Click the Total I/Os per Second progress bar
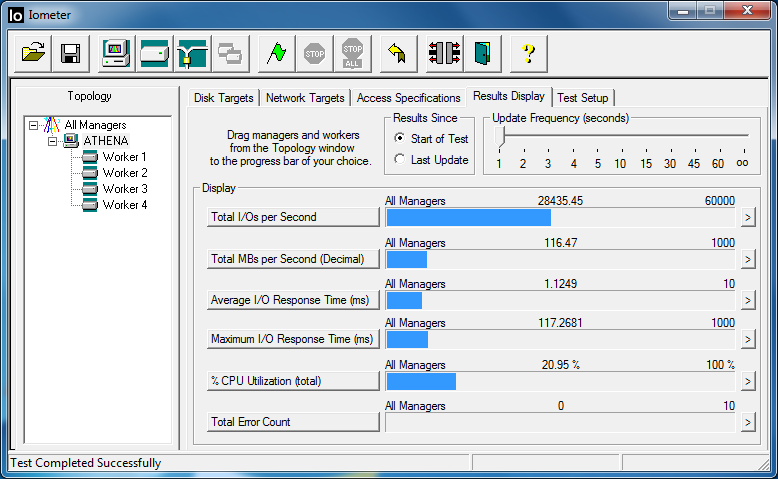The width and height of the screenshot is (778, 479). click(560, 217)
